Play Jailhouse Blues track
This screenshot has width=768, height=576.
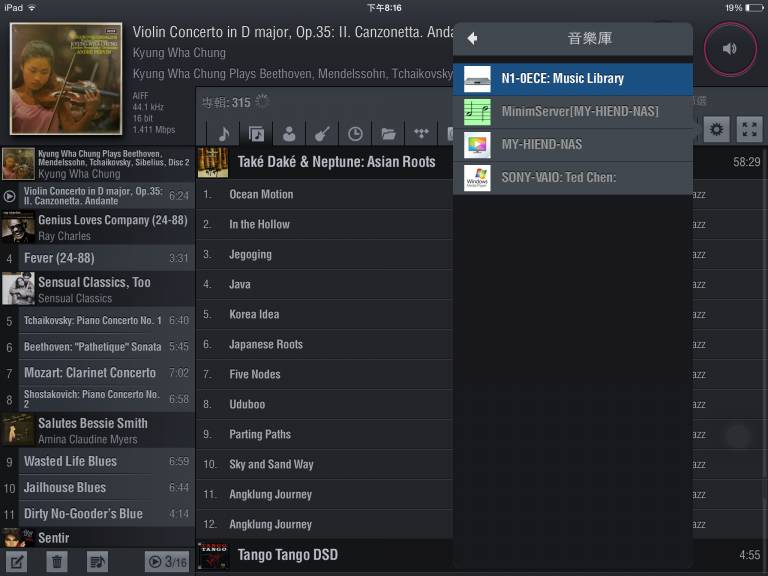point(97,488)
